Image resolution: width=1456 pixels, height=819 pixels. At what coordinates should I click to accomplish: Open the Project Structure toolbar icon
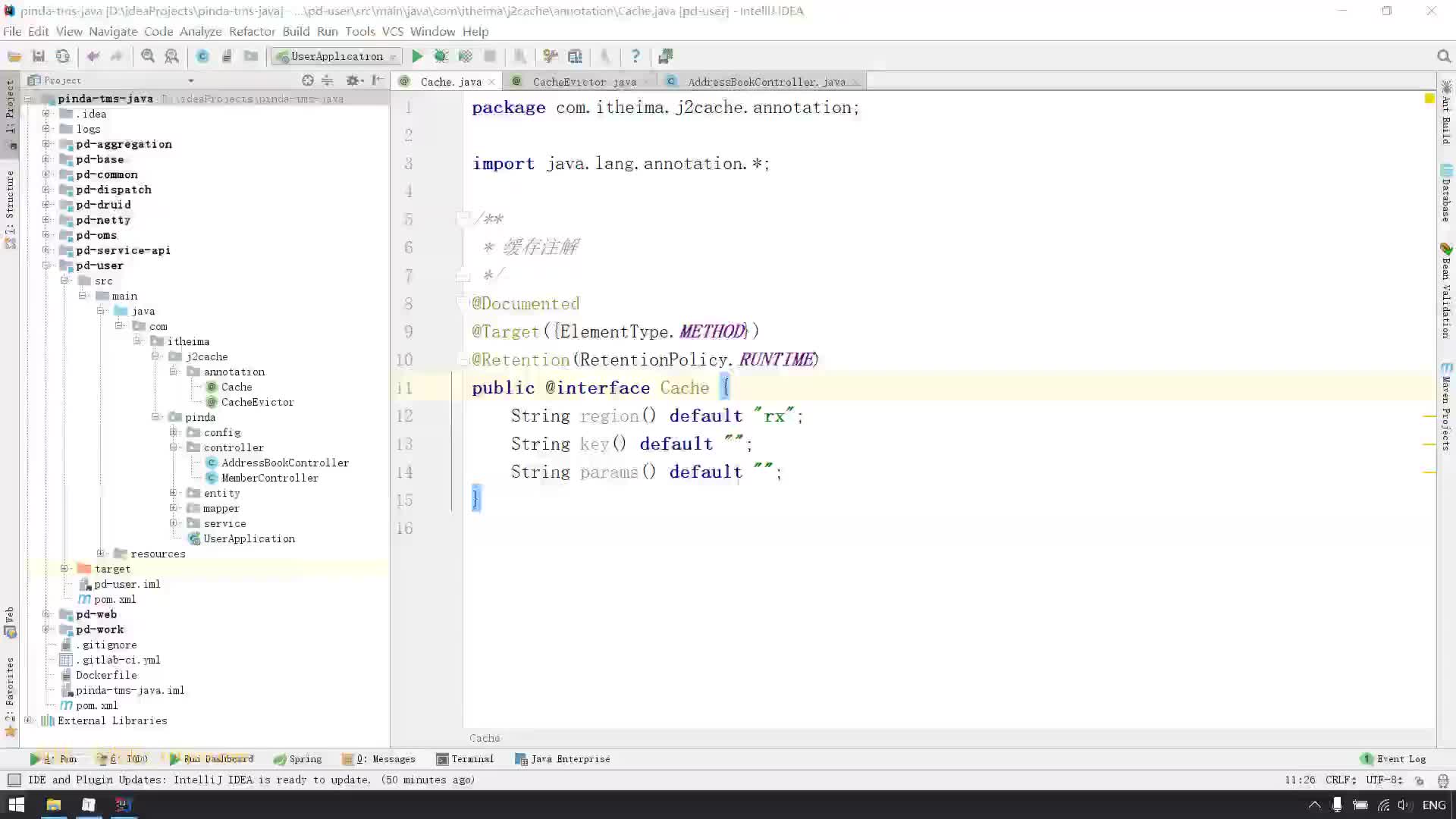(575, 56)
